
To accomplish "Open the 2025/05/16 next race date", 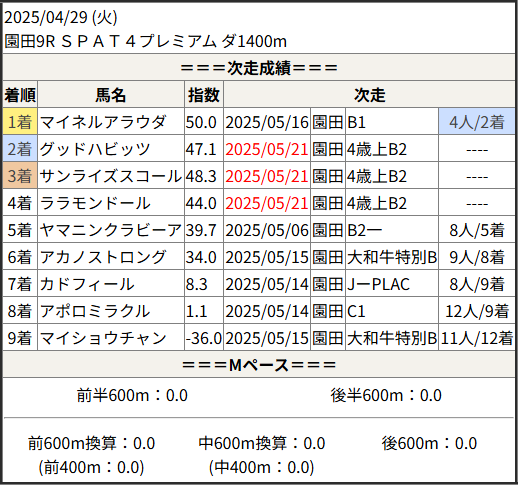I will (x=267, y=122).
